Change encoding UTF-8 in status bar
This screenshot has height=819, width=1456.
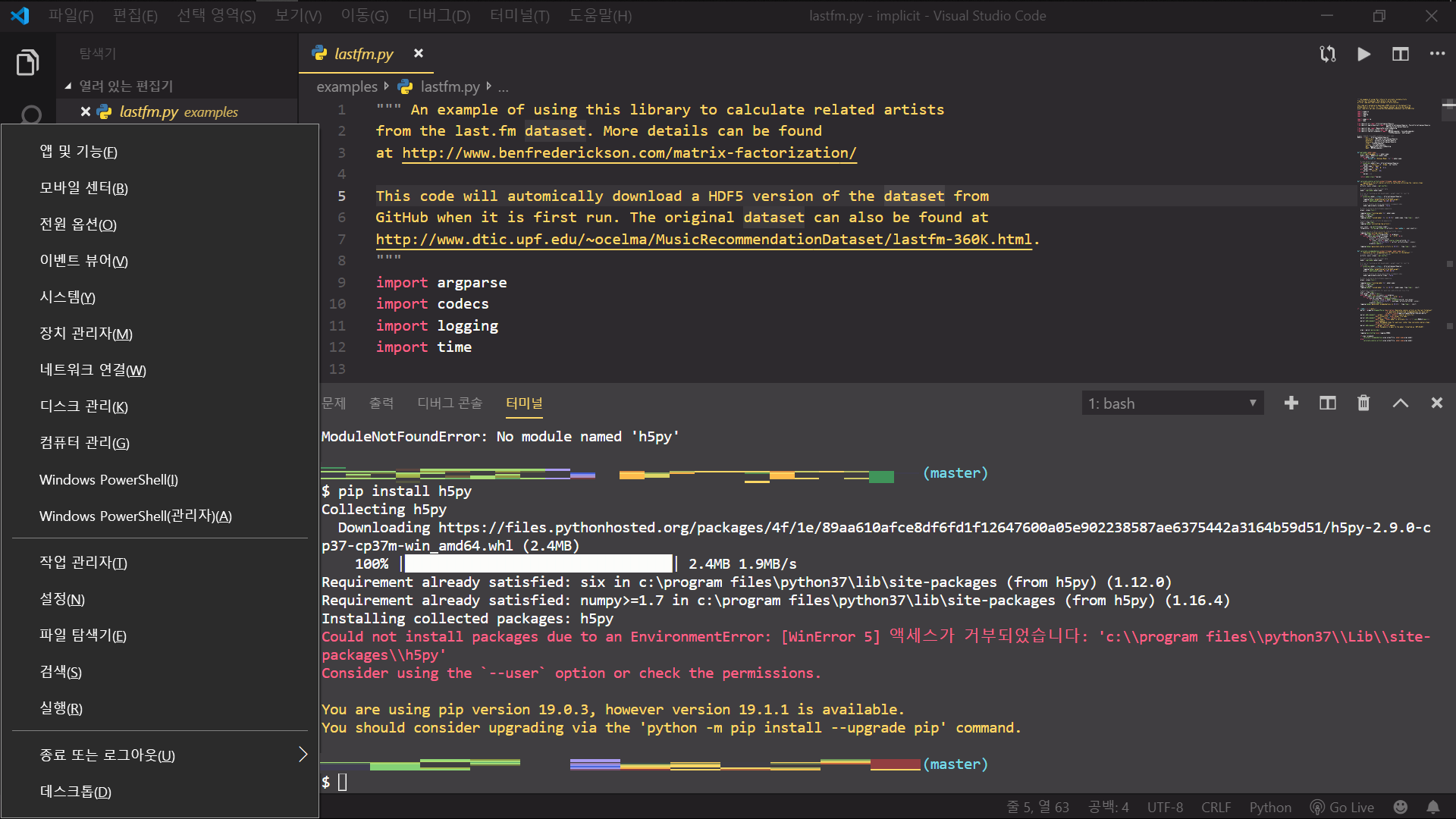[x=1165, y=807]
